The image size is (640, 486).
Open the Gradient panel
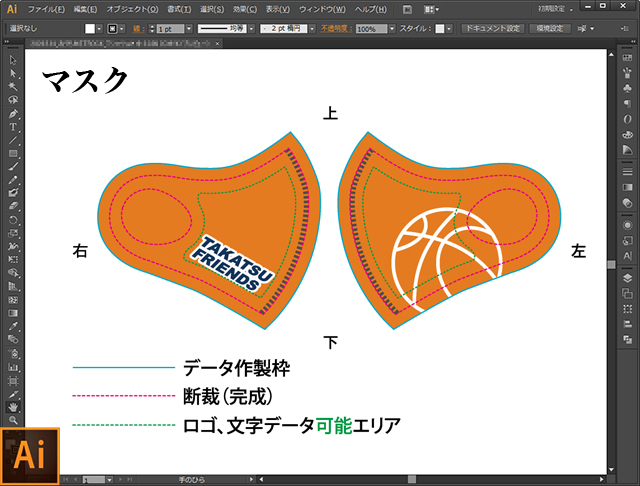tap(627, 187)
